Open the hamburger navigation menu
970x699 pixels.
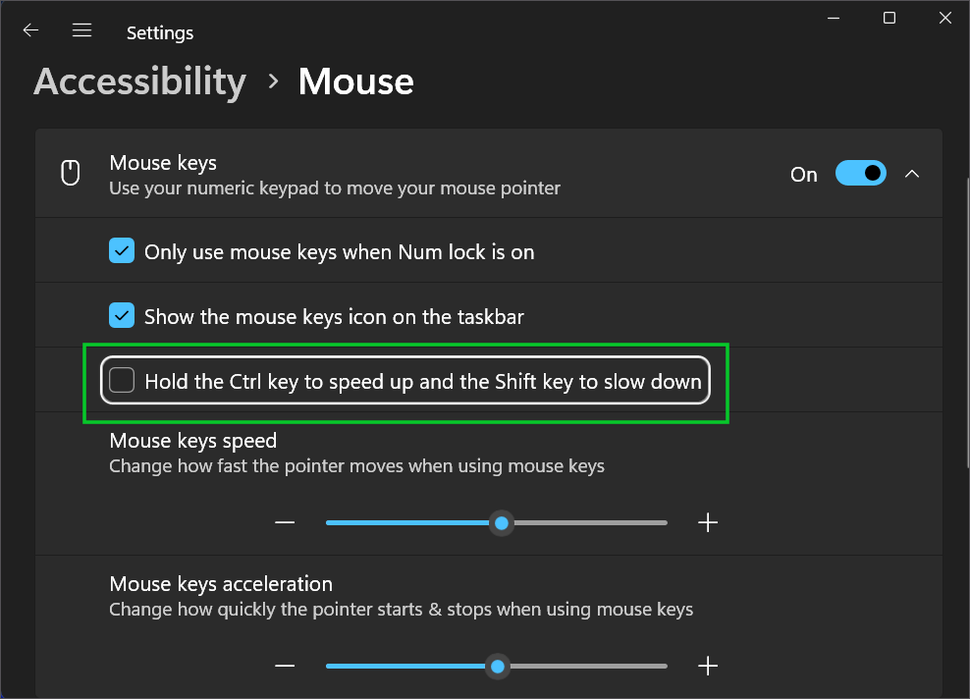(x=82, y=31)
